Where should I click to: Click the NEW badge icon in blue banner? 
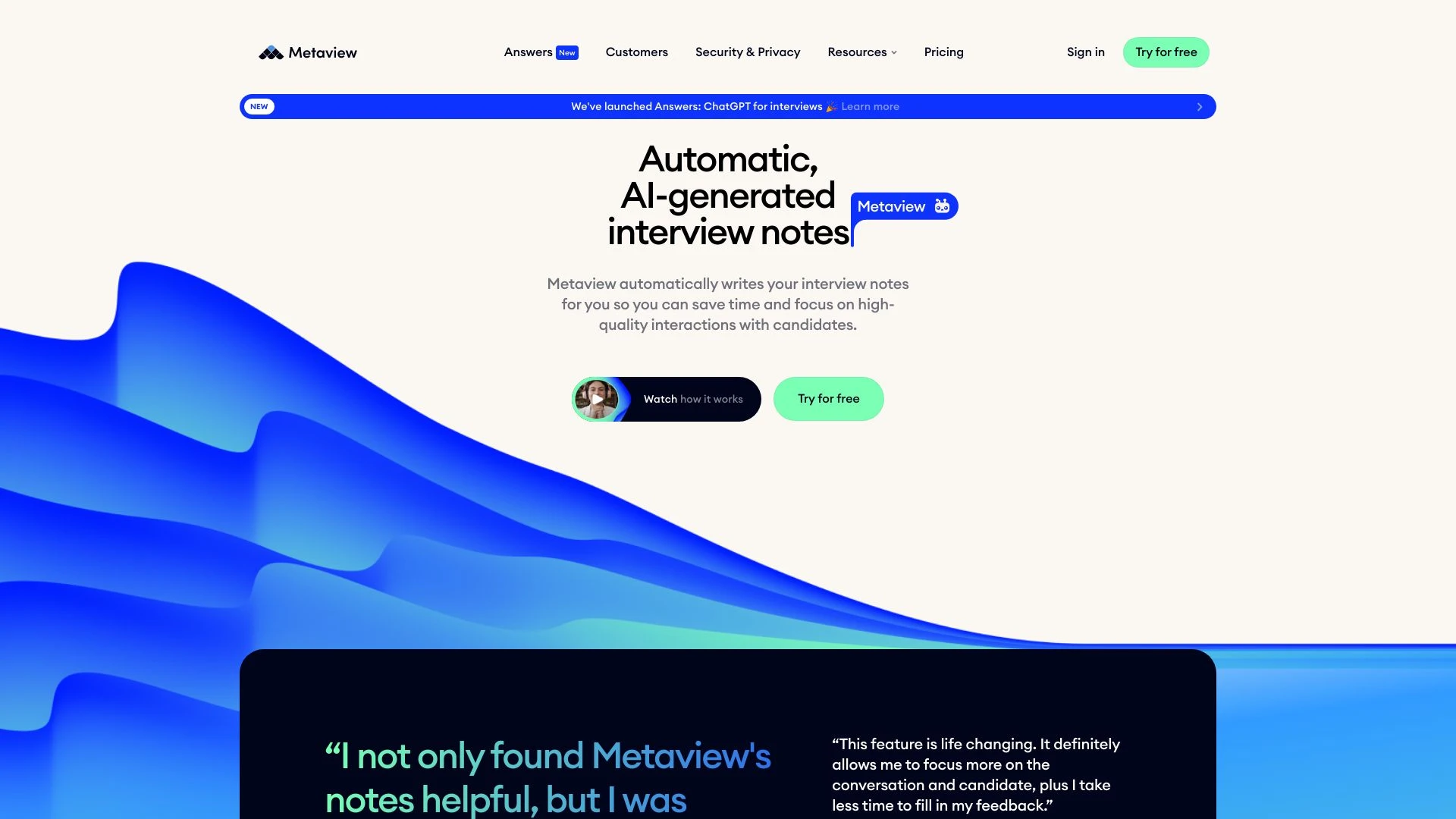point(258,106)
